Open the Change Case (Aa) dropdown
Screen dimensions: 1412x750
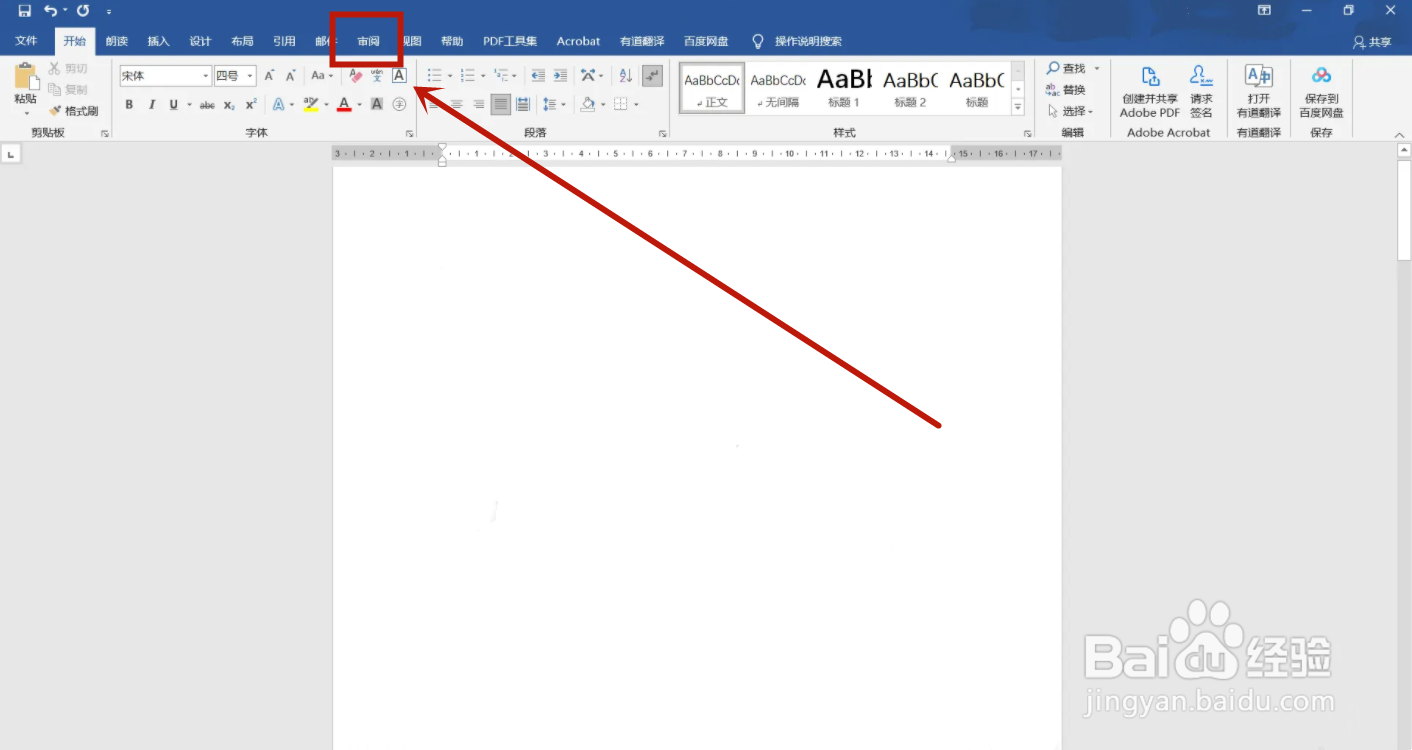click(x=322, y=76)
